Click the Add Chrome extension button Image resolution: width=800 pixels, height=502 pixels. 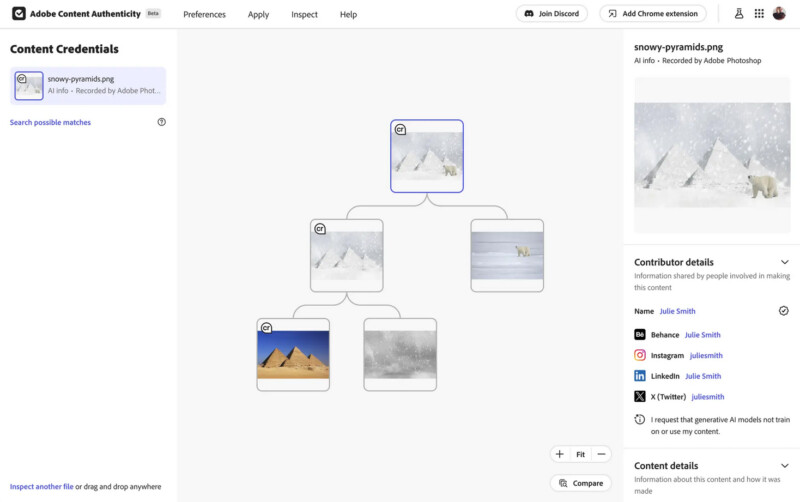(653, 14)
